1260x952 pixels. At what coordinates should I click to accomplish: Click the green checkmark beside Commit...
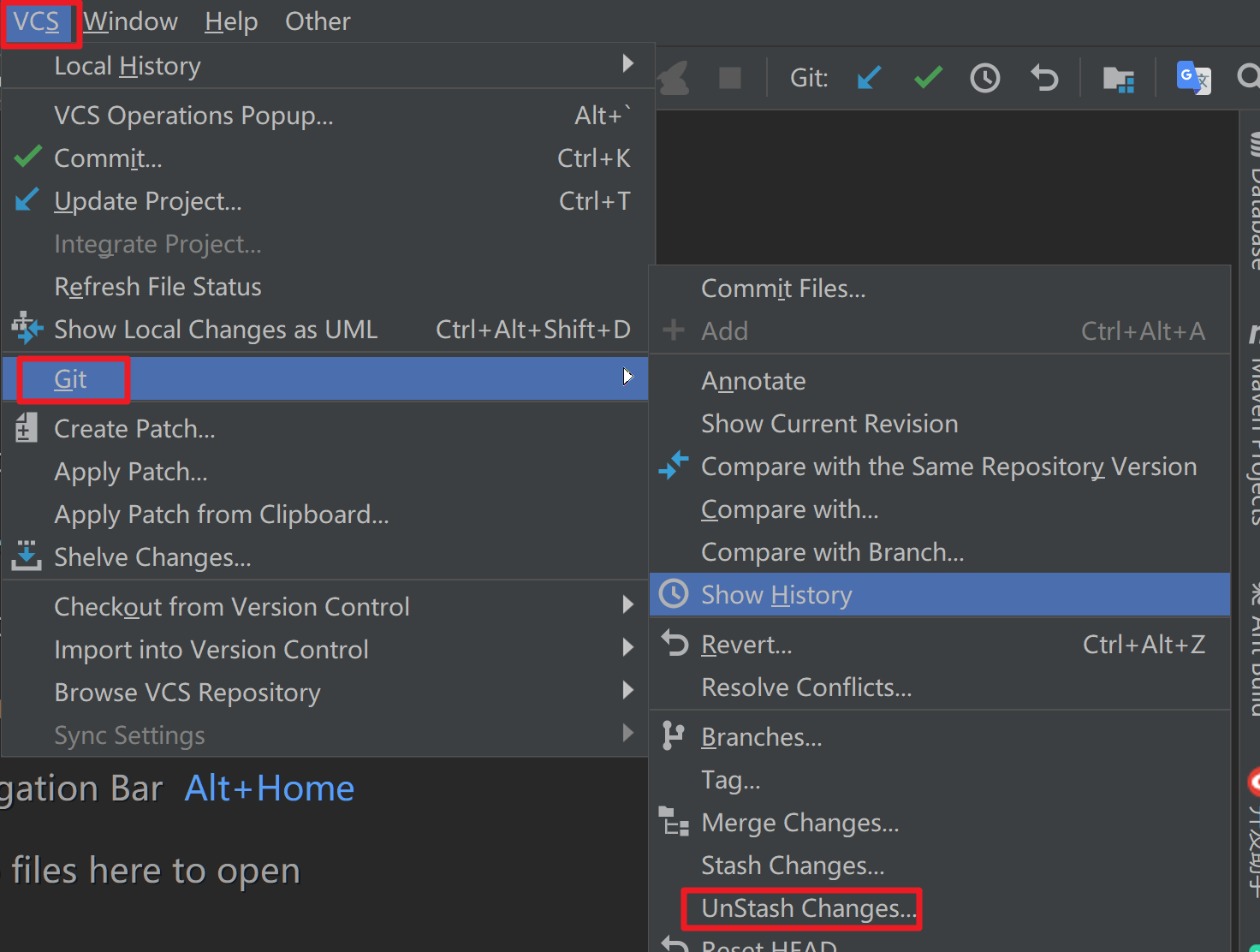[28, 157]
